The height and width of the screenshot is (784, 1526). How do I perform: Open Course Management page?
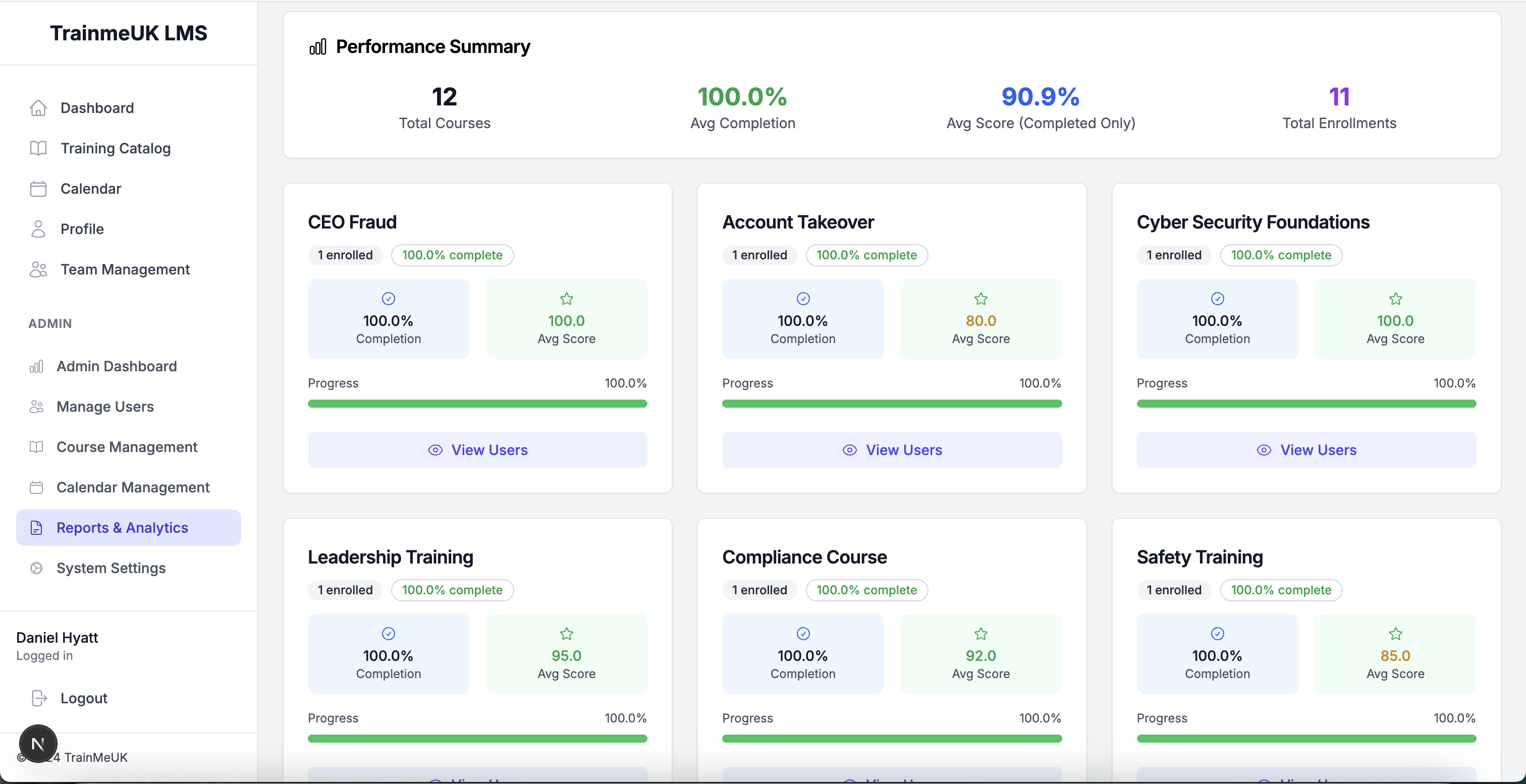129,447
